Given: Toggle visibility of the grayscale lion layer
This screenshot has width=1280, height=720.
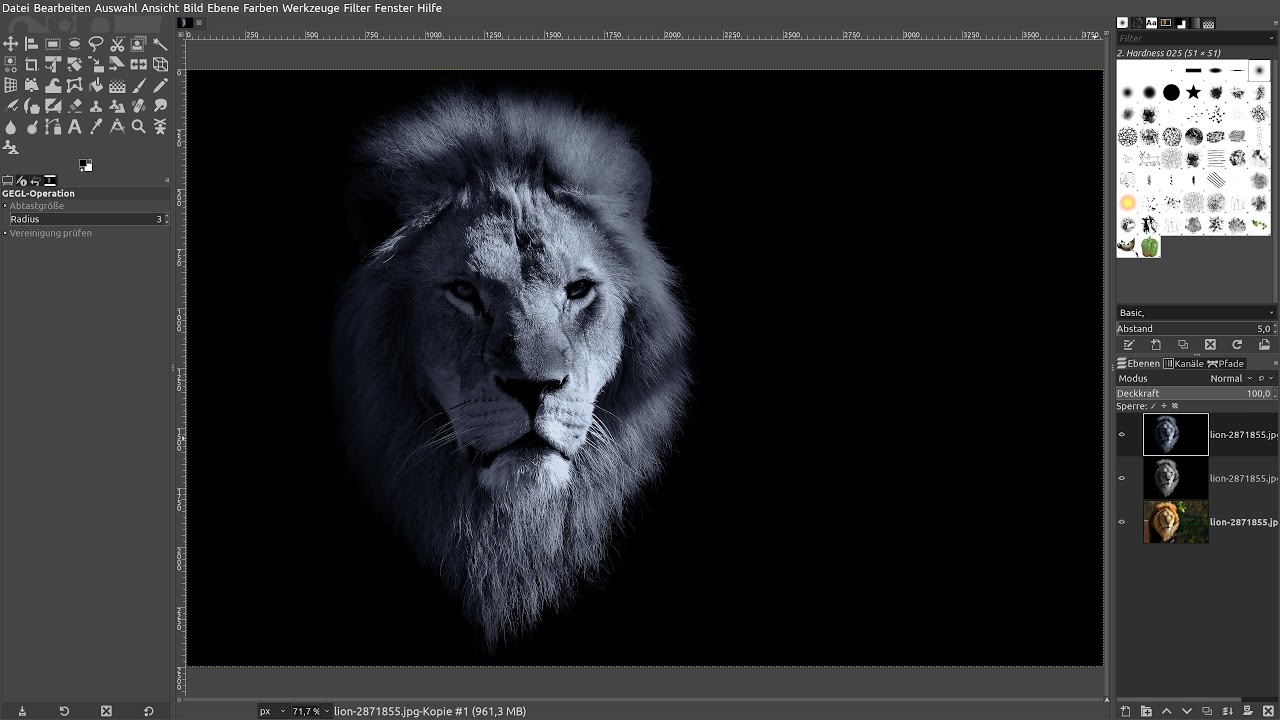Looking at the screenshot, I should [1122, 478].
